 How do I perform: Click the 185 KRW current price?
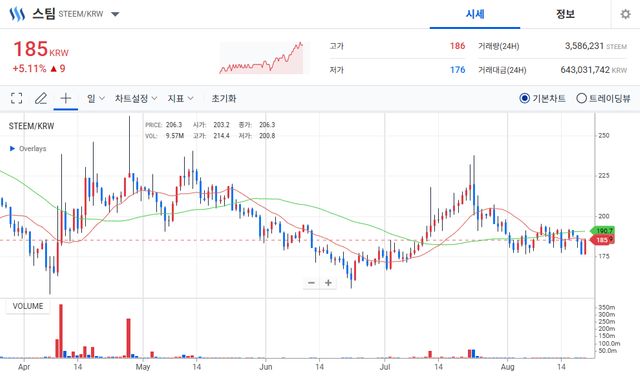pyautogui.click(x=41, y=49)
